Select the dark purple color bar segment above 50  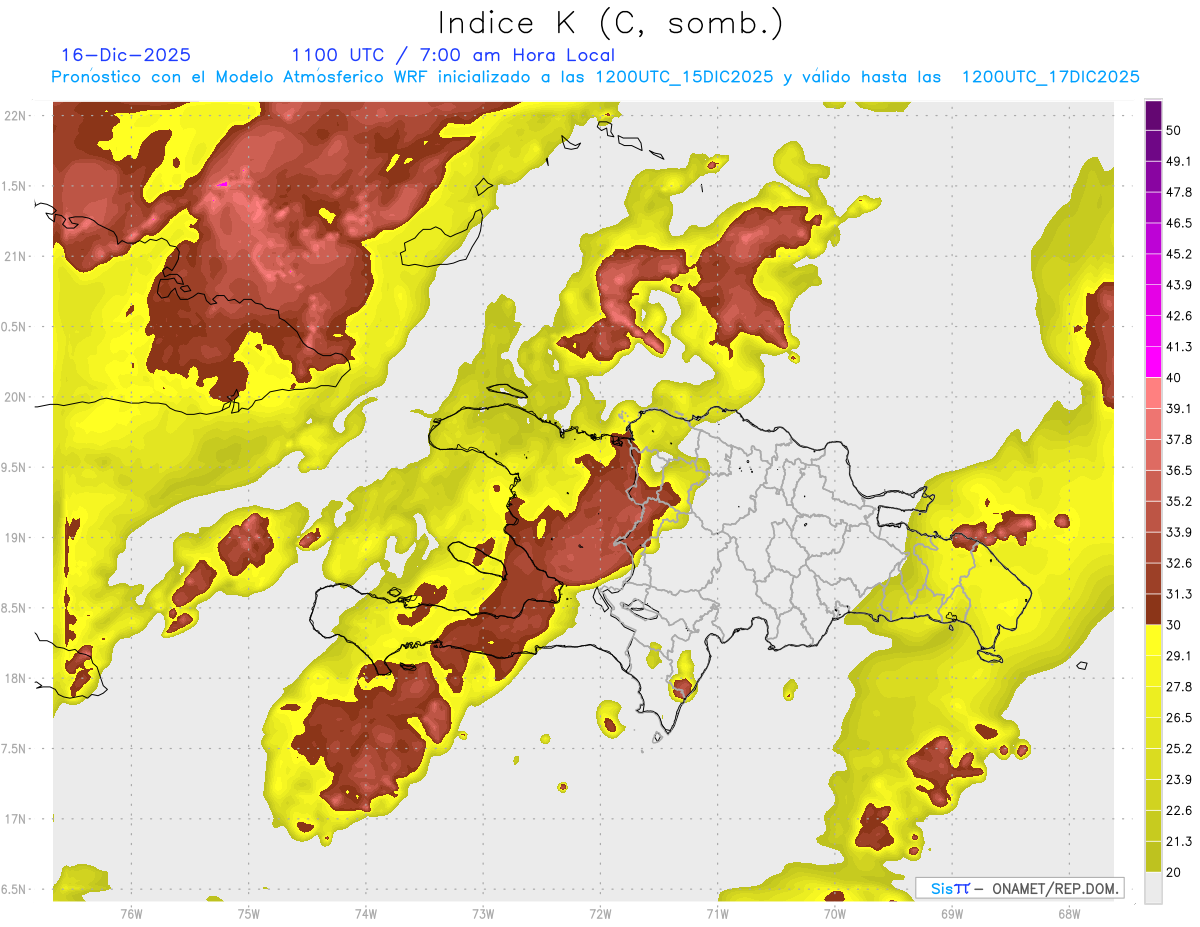point(1153,115)
